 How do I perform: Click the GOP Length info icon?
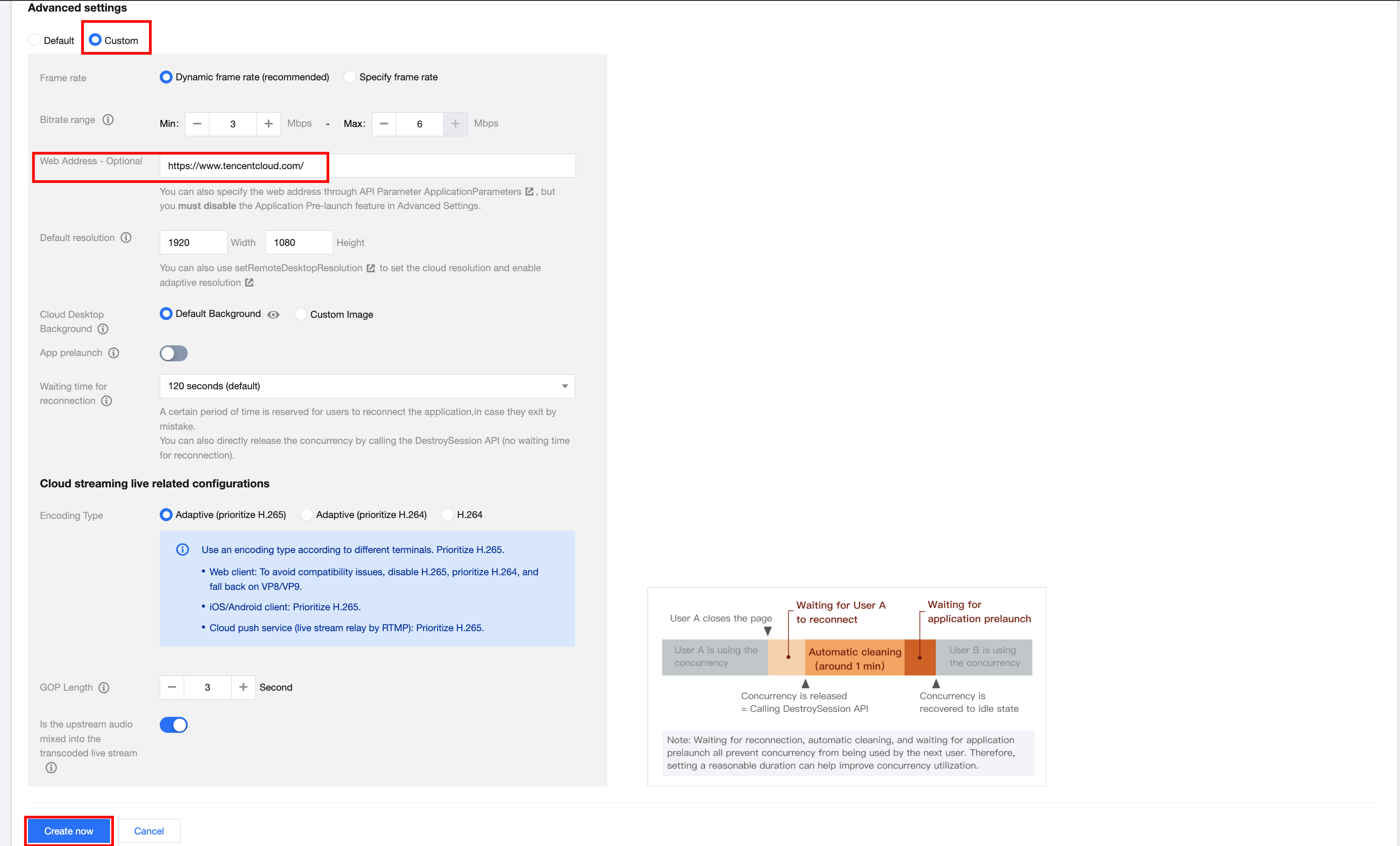(x=103, y=688)
